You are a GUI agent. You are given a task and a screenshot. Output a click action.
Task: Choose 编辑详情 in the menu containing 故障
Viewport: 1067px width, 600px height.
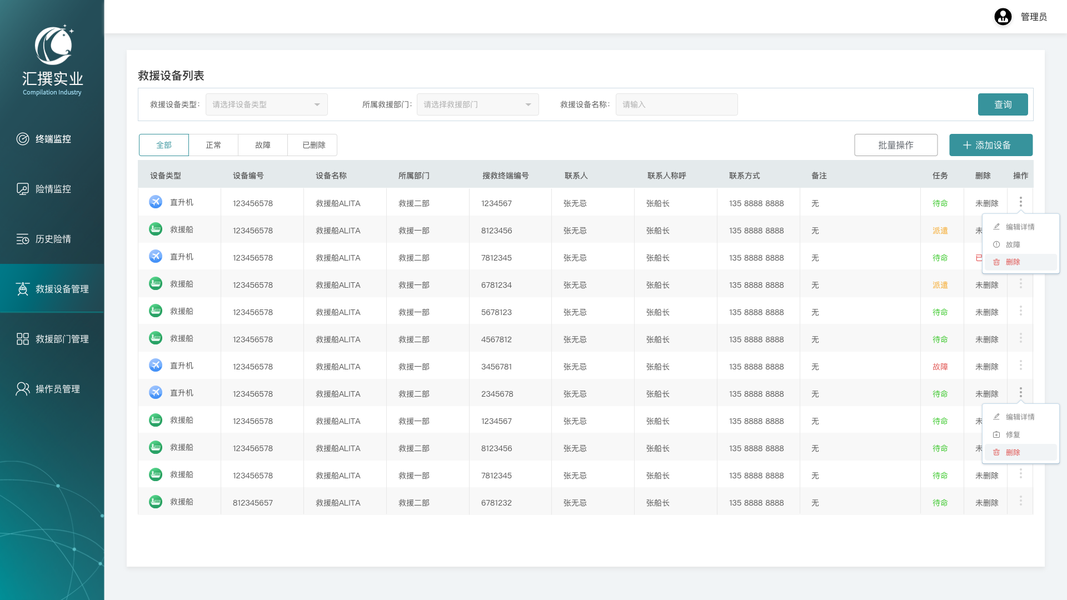pos(1020,227)
